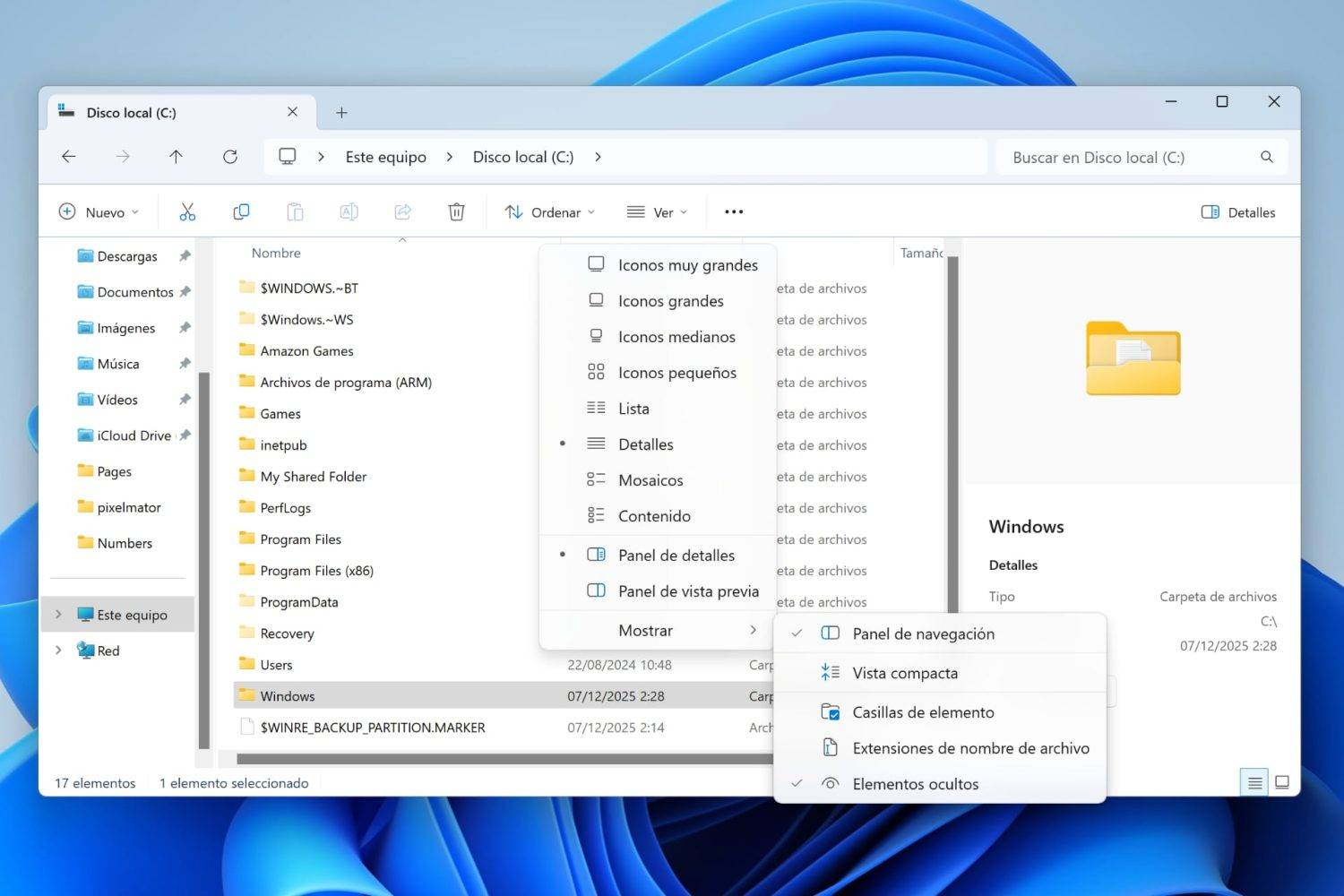Click chevron before Este equipo in path
Screen dimensions: 1344x896
pos(321,157)
